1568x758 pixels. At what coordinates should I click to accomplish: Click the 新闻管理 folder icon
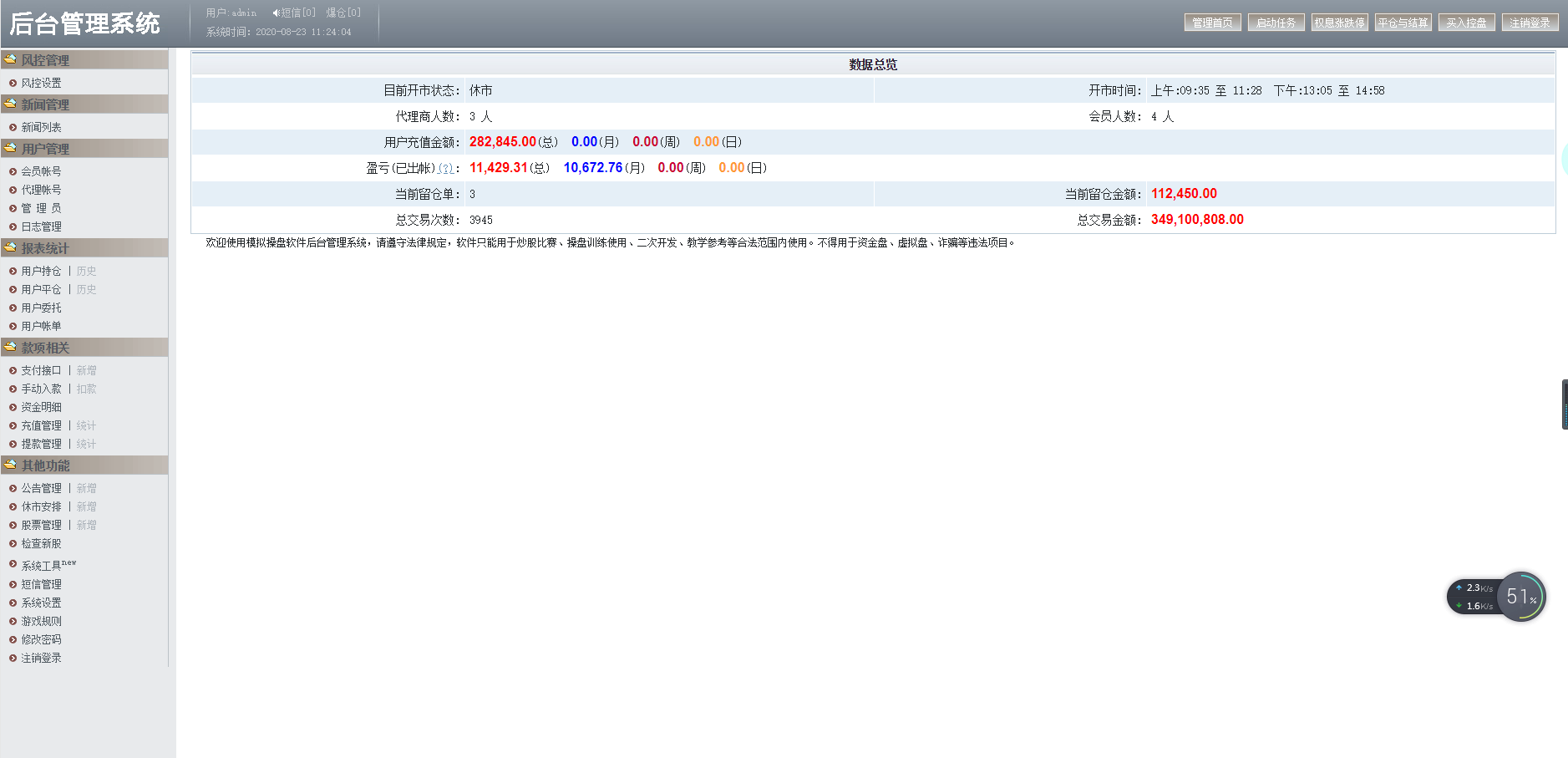(10, 104)
